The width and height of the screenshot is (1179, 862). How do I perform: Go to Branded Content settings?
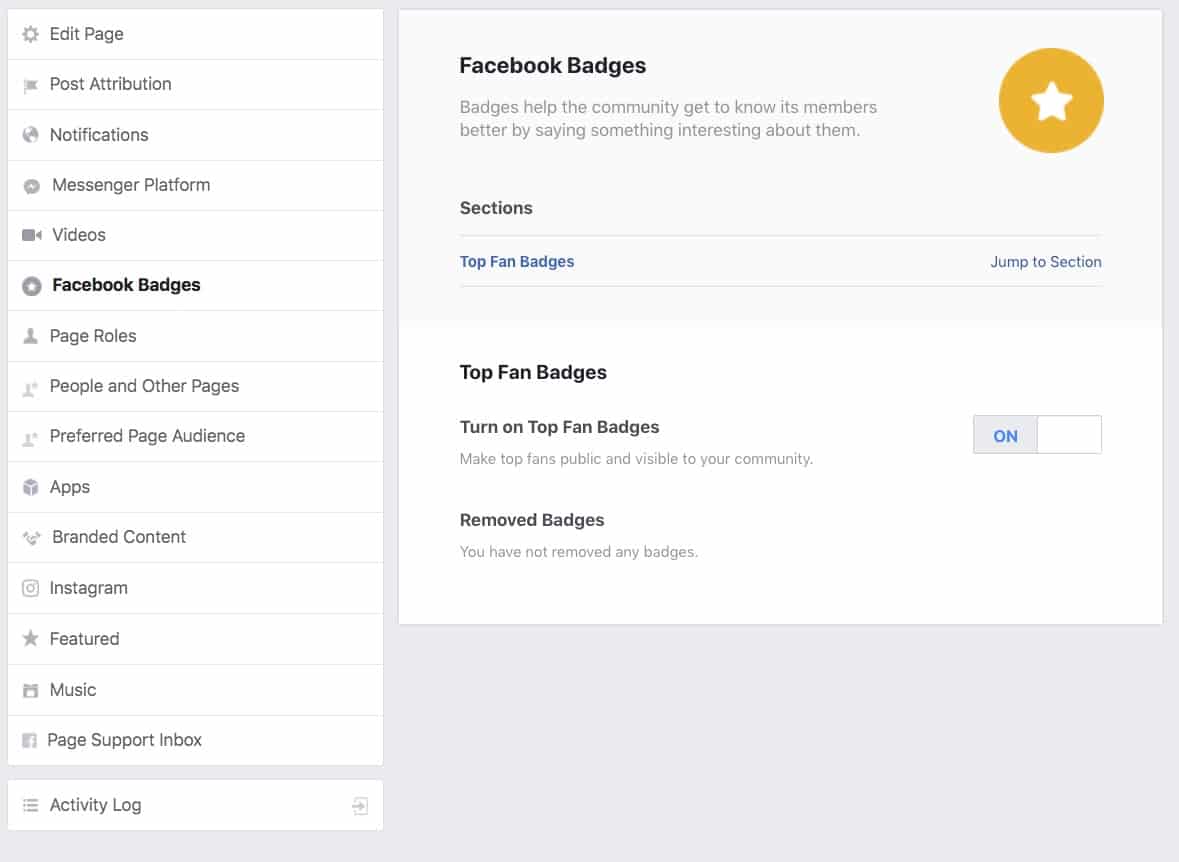point(195,538)
